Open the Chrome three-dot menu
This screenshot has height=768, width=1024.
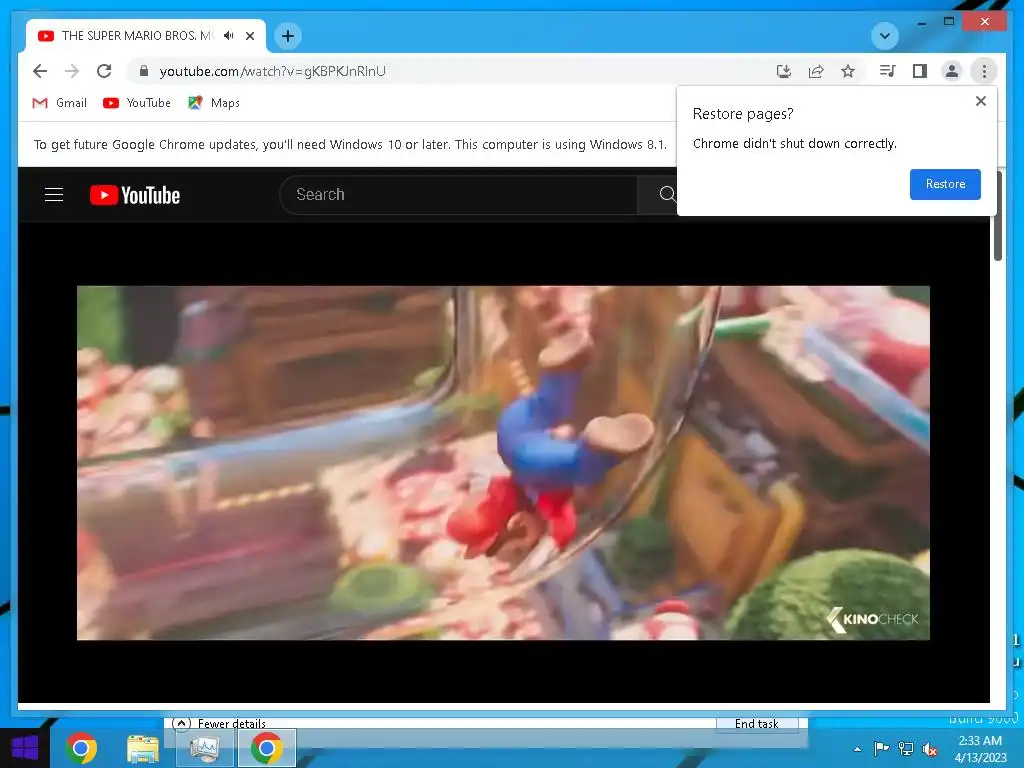pos(984,71)
